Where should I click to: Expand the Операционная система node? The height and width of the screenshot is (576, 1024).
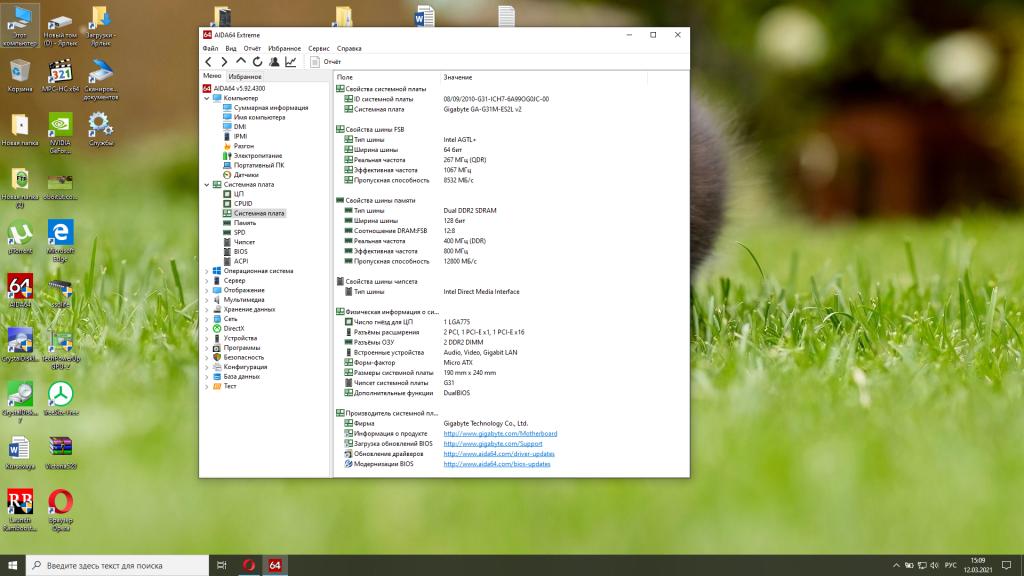(207, 271)
